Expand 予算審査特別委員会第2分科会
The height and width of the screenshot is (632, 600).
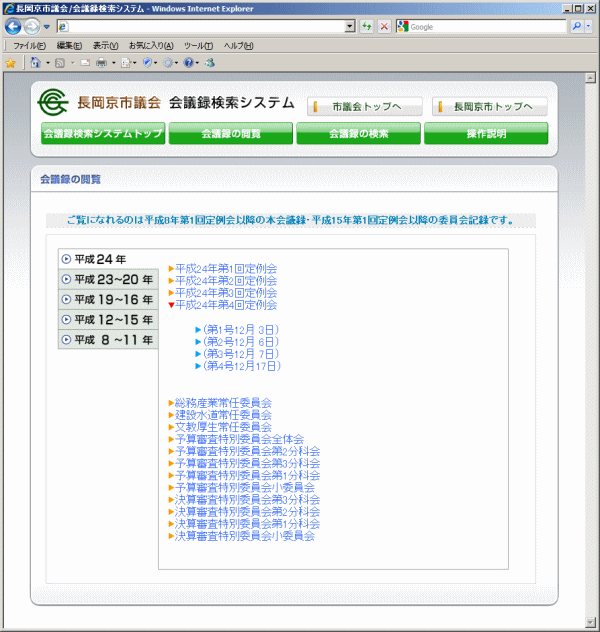click(247, 451)
